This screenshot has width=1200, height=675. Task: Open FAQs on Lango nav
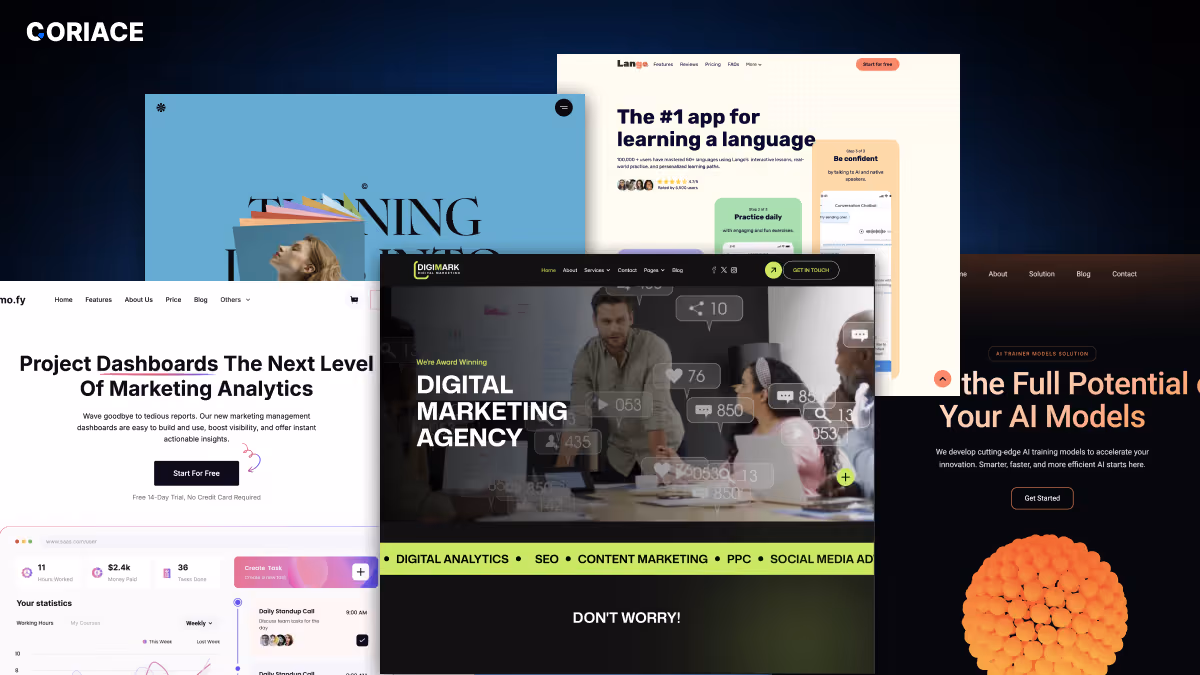734,64
